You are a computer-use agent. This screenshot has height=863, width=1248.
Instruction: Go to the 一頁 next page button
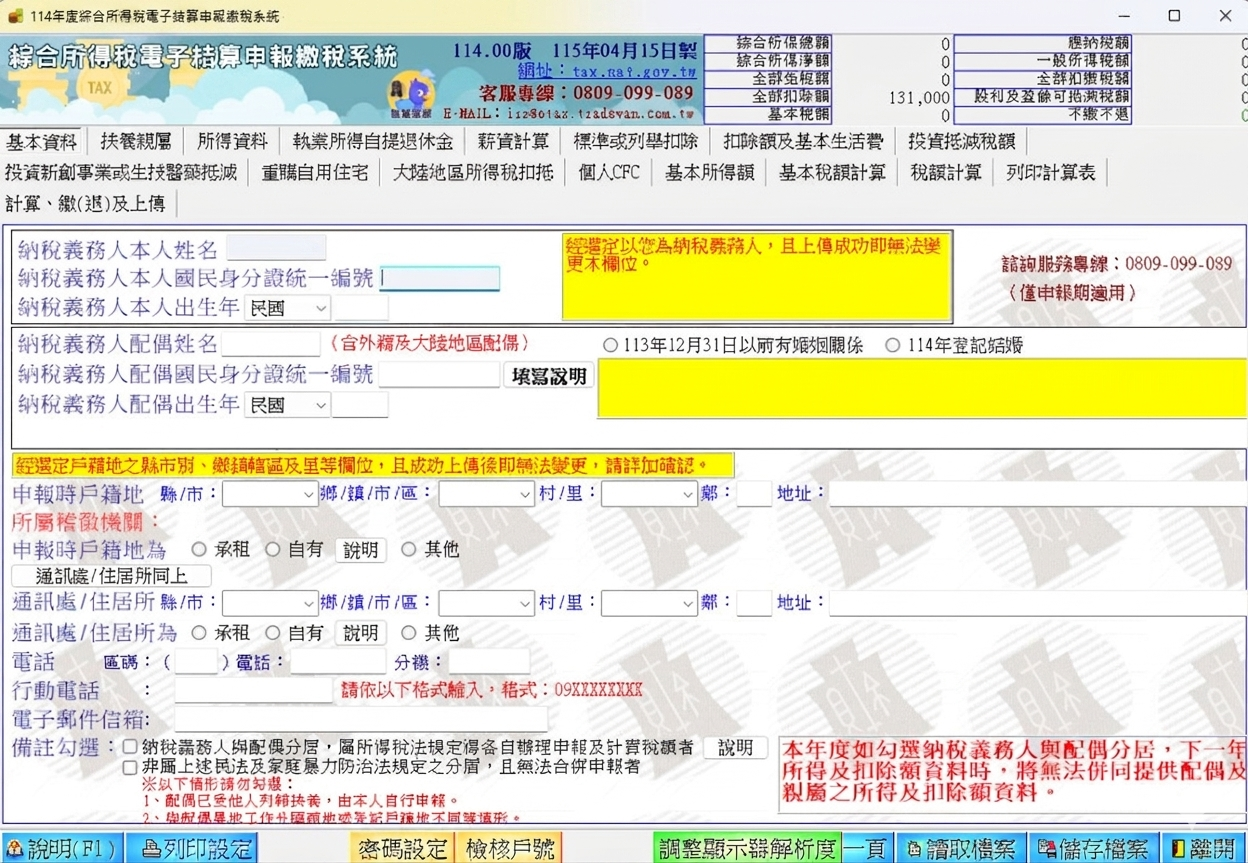[866, 849]
